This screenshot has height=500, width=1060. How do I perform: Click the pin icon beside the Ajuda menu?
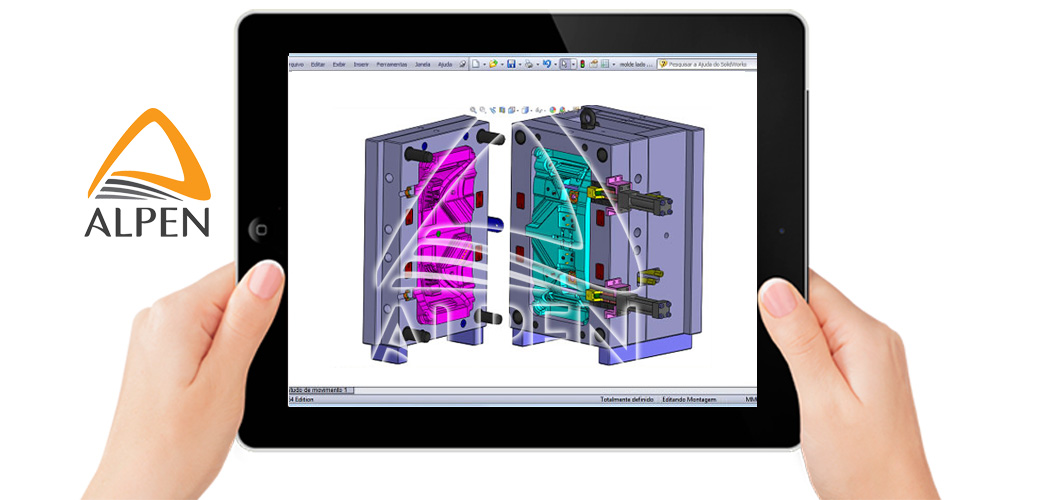[462, 63]
